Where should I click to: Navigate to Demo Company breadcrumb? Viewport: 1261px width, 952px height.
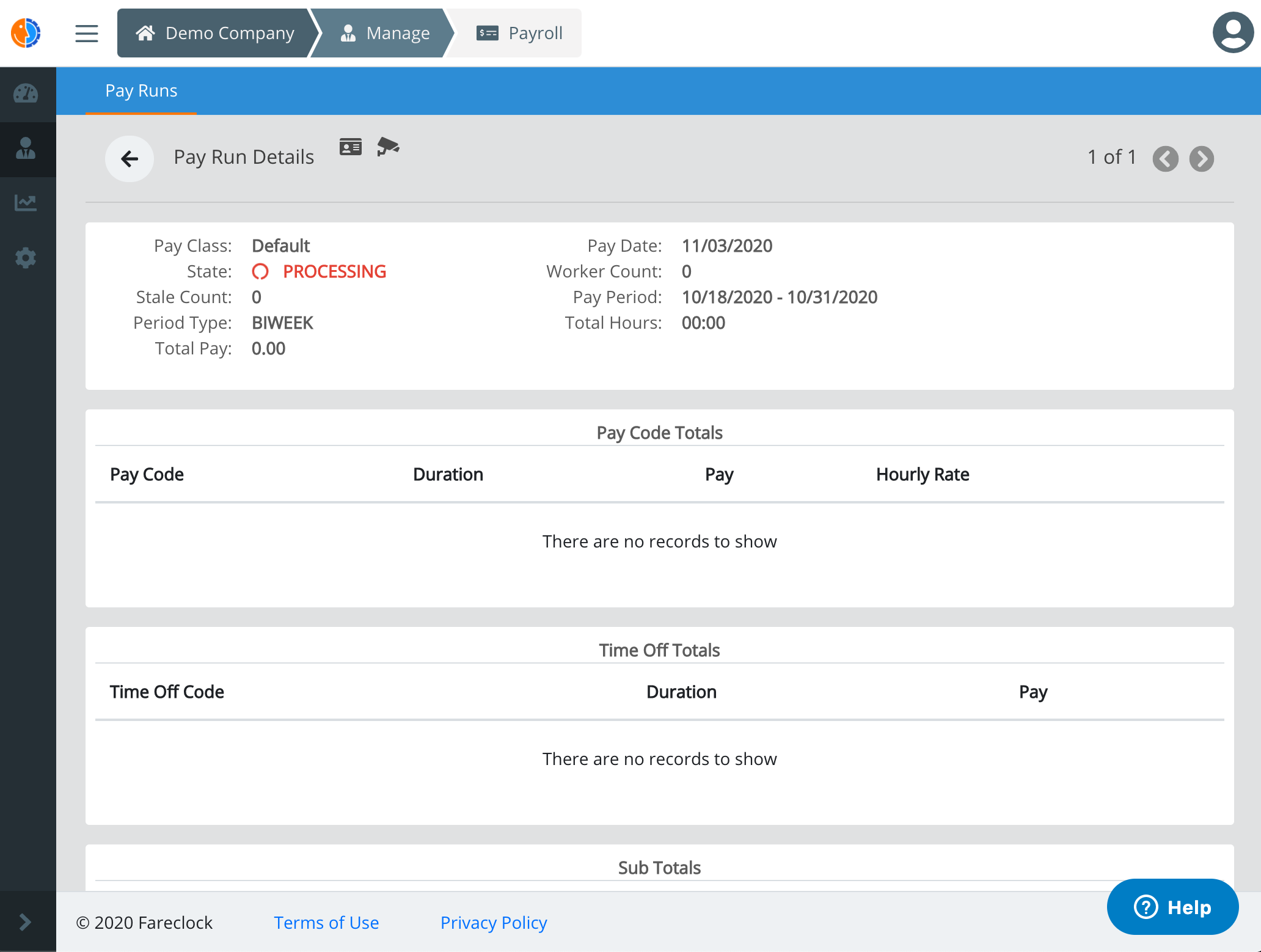click(214, 33)
